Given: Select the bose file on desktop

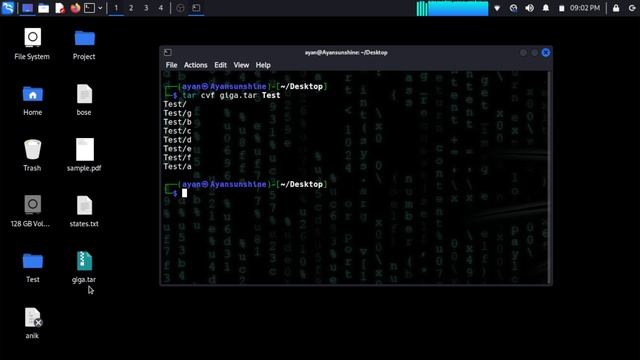Looking at the screenshot, I should (x=84, y=100).
